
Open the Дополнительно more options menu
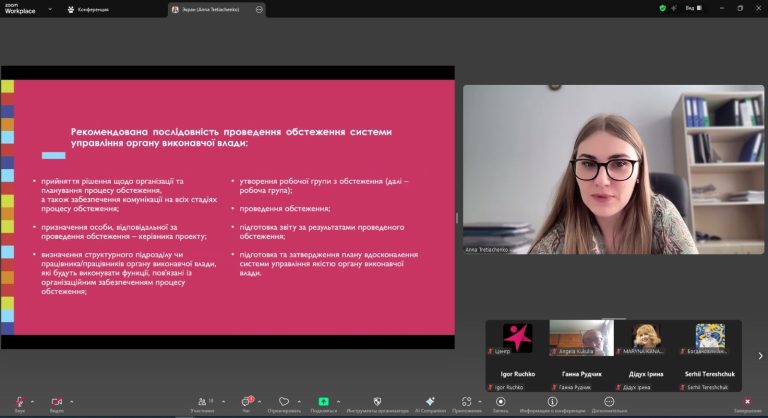(609, 402)
